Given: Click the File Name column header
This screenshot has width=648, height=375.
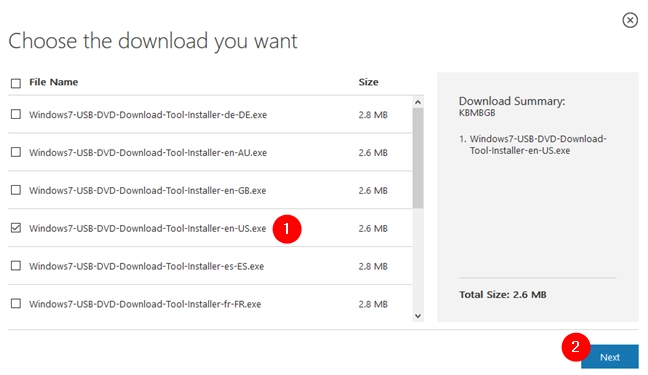Looking at the screenshot, I should pos(54,82).
